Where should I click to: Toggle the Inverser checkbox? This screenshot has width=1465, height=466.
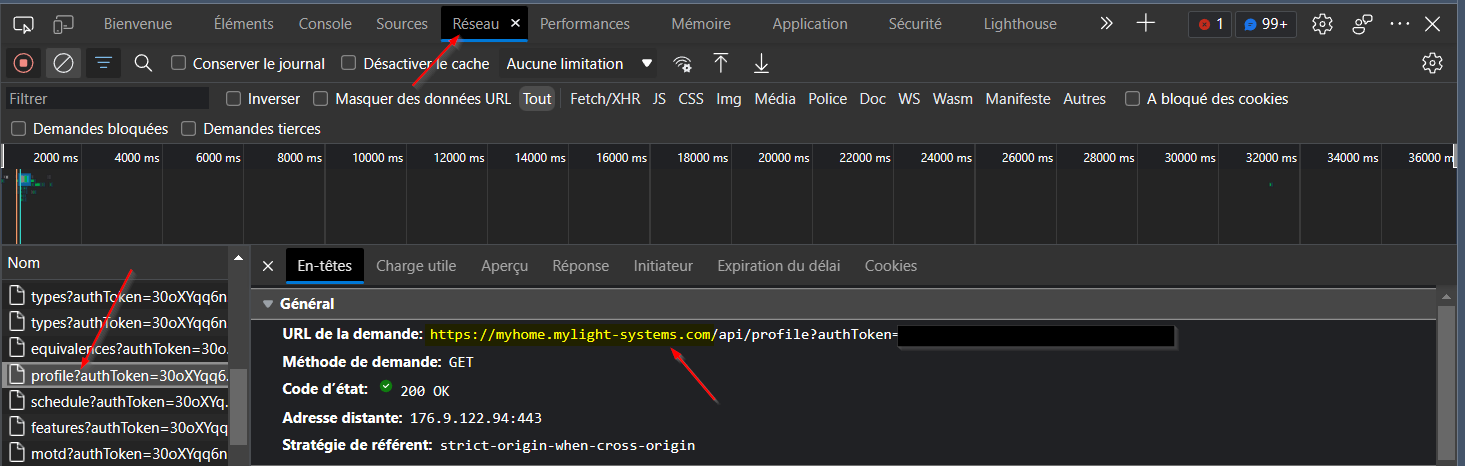(233, 98)
